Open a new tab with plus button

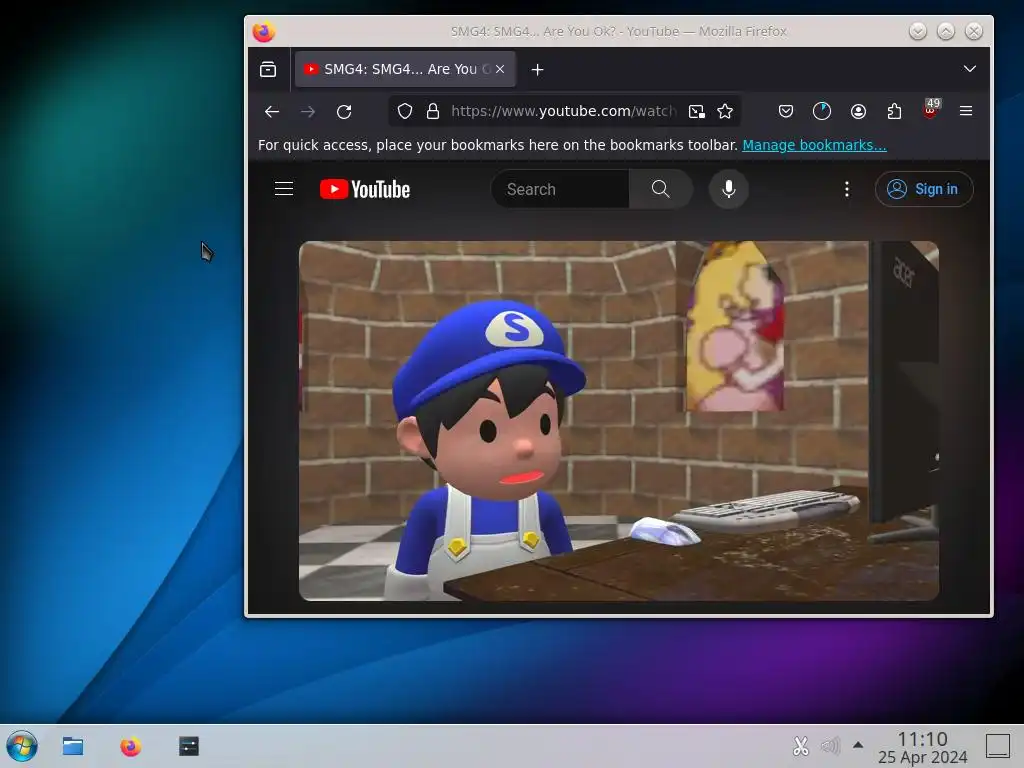pos(537,69)
